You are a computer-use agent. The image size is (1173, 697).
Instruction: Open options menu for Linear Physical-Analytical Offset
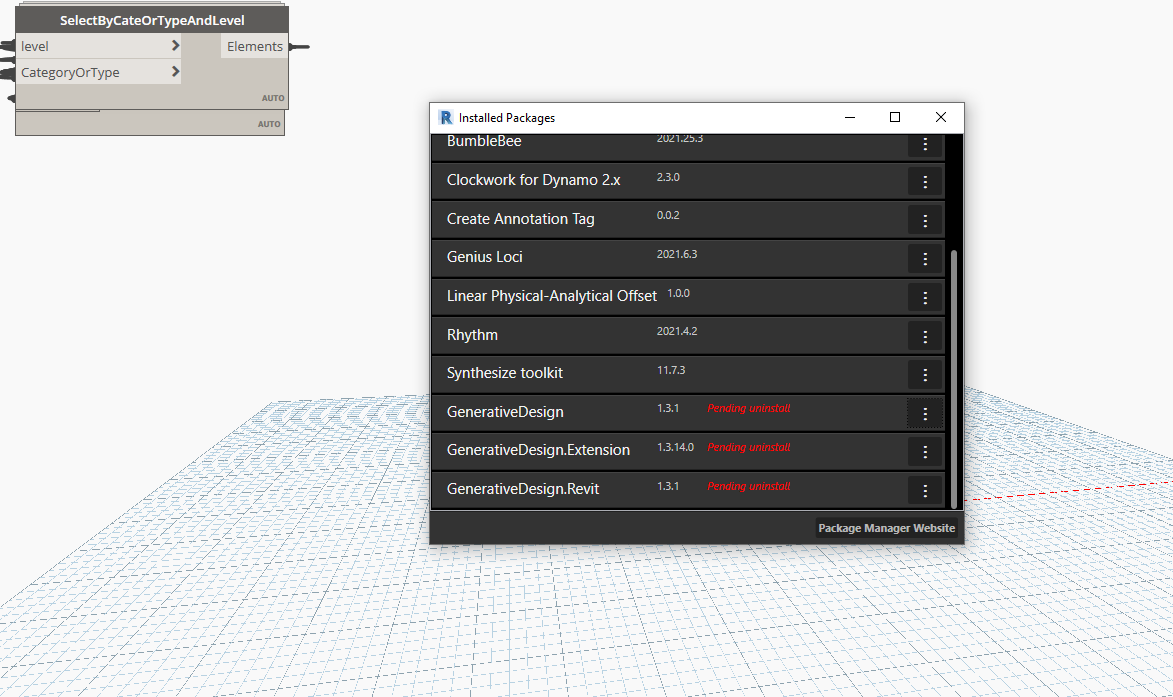(x=925, y=298)
